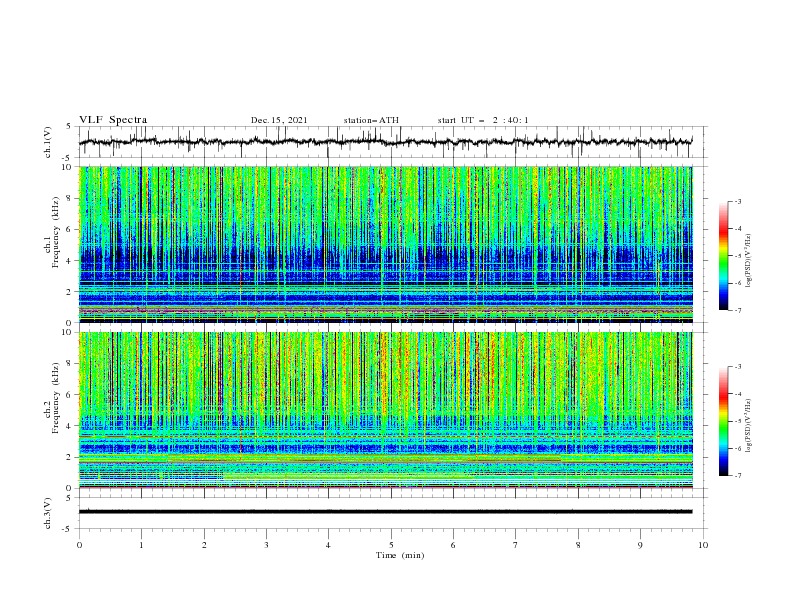Click the time axis tick label '0'
This screenshot has height=612, width=792.
[79, 545]
